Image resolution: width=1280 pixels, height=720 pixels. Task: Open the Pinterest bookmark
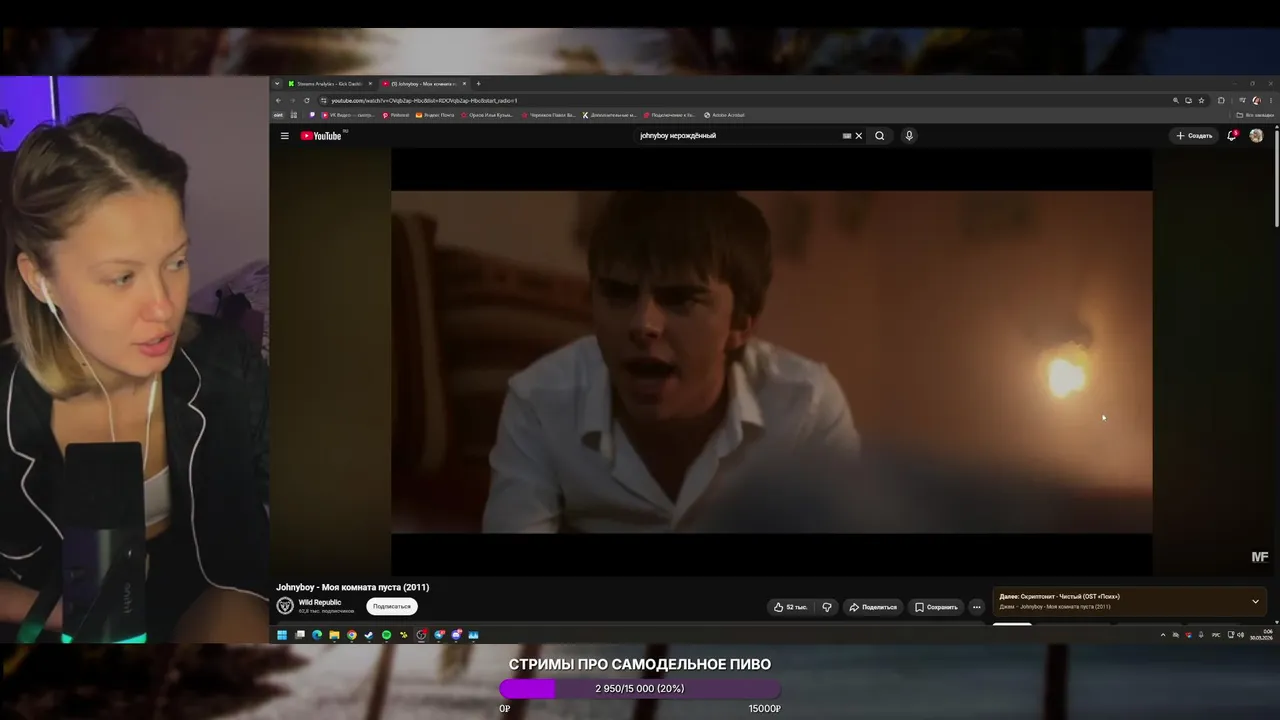click(396, 115)
